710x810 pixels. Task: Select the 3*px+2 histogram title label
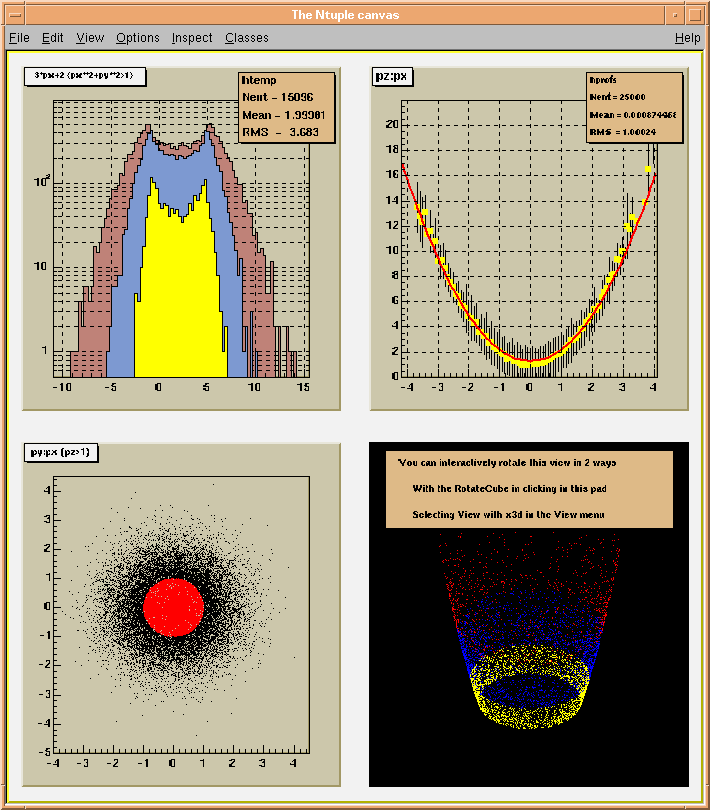[86, 76]
